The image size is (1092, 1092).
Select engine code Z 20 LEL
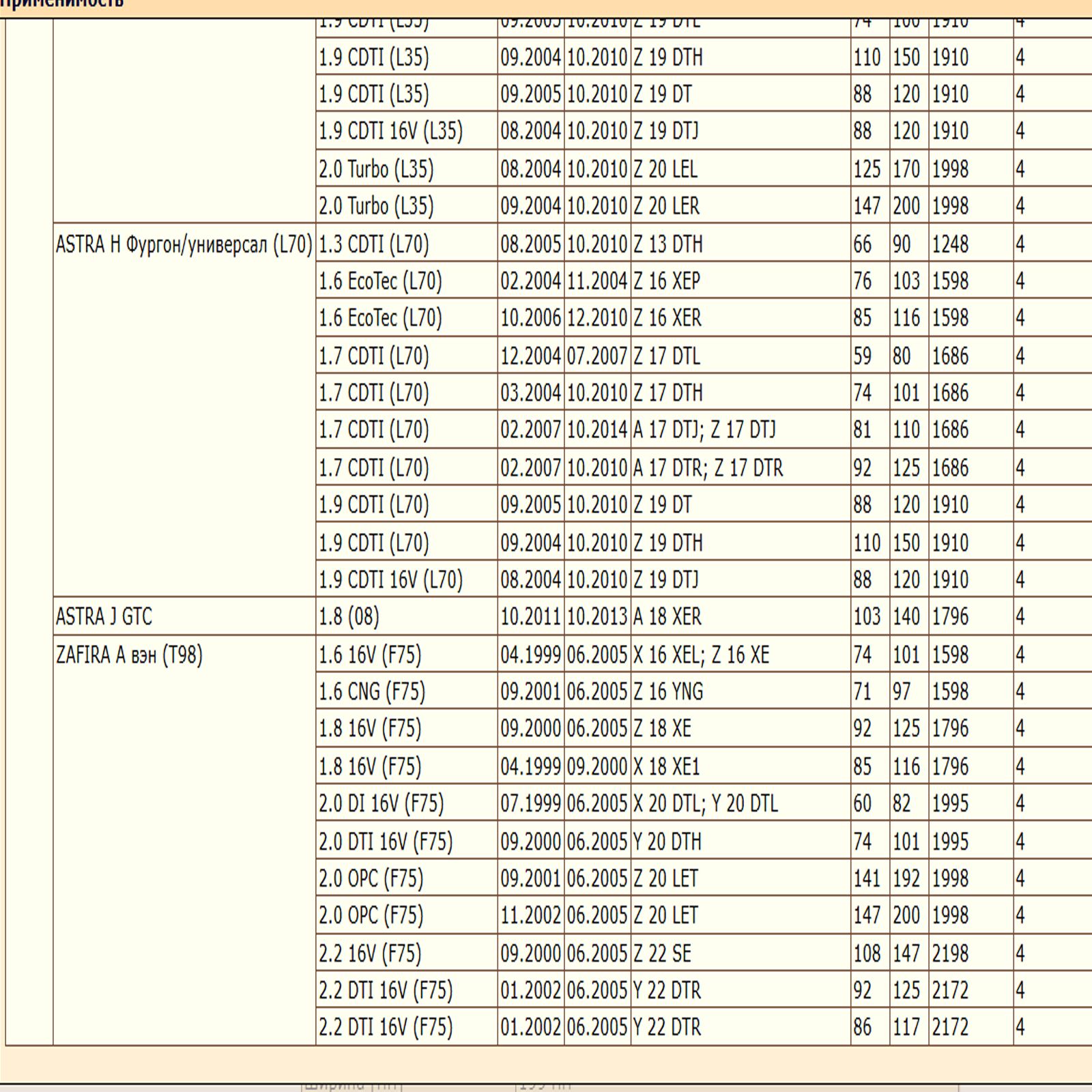pyautogui.click(x=665, y=169)
